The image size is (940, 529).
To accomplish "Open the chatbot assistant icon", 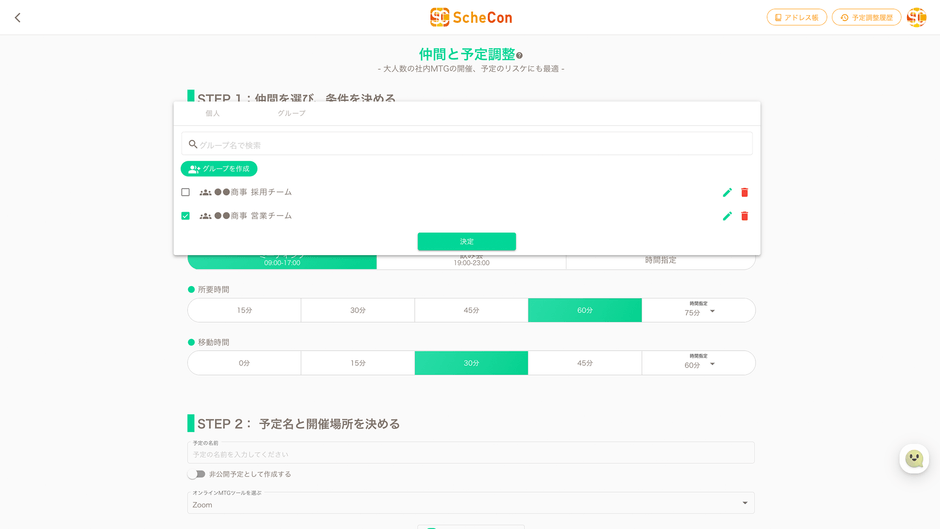I will [x=914, y=459].
